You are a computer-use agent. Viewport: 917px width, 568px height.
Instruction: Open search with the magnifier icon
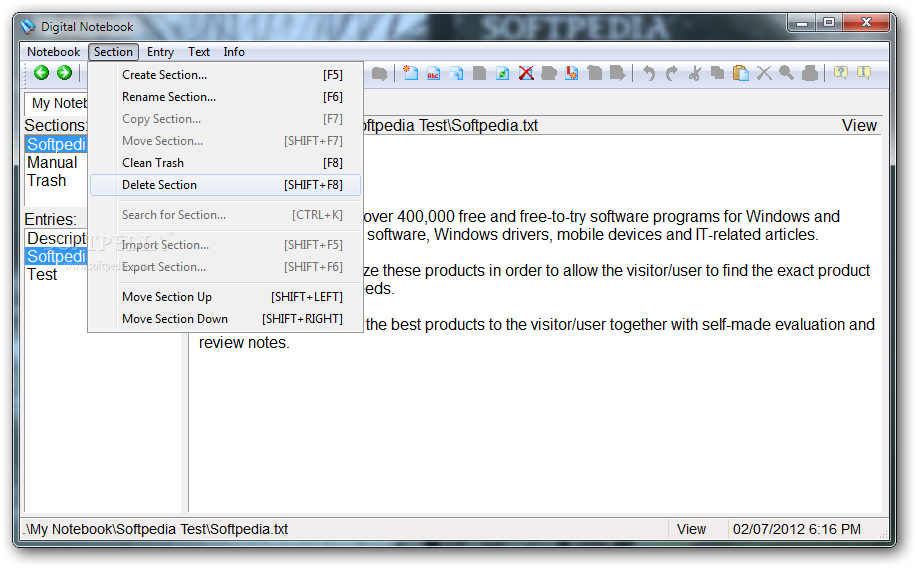click(x=787, y=73)
